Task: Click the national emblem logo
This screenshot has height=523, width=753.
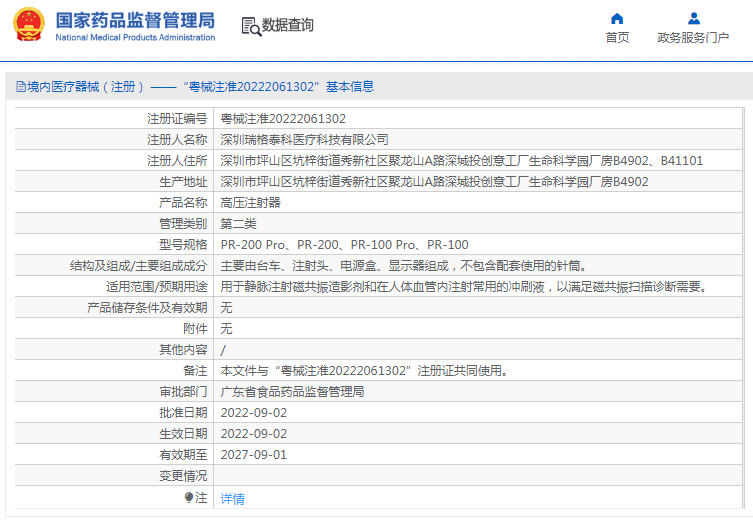Action: (x=29, y=24)
